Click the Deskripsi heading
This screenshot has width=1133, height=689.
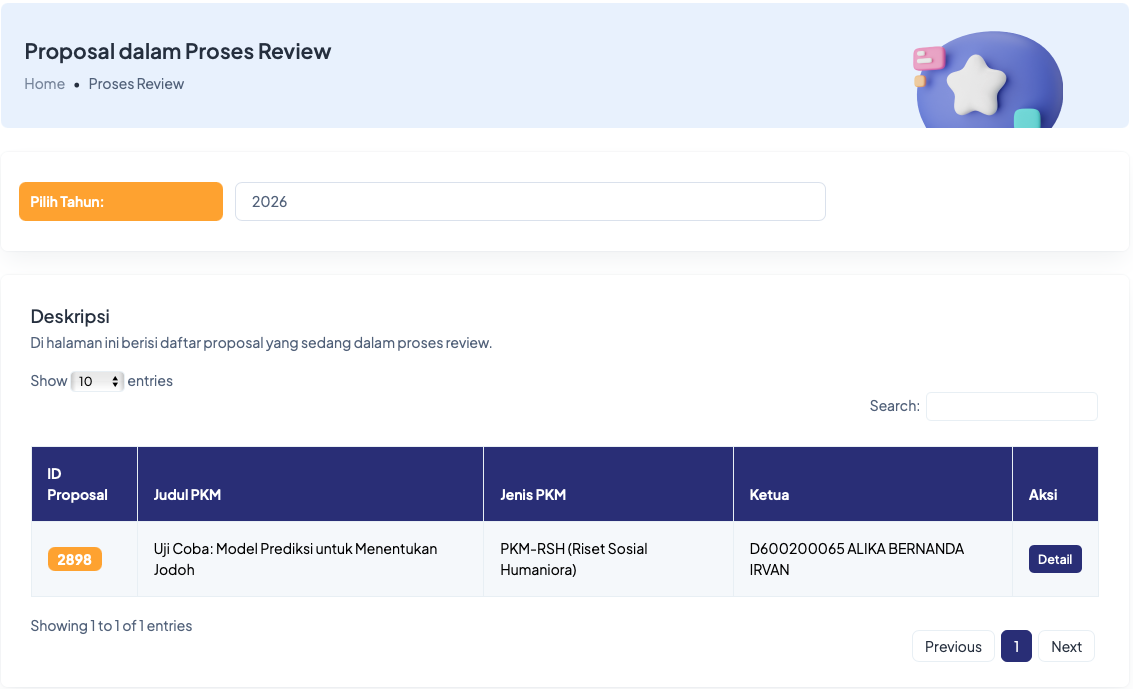pos(70,316)
